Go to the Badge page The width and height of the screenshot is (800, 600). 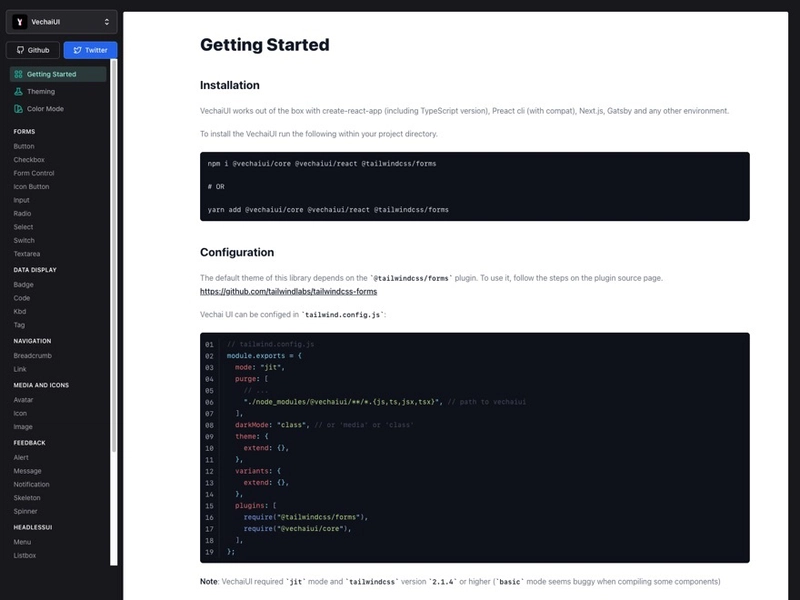coord(23,285)
